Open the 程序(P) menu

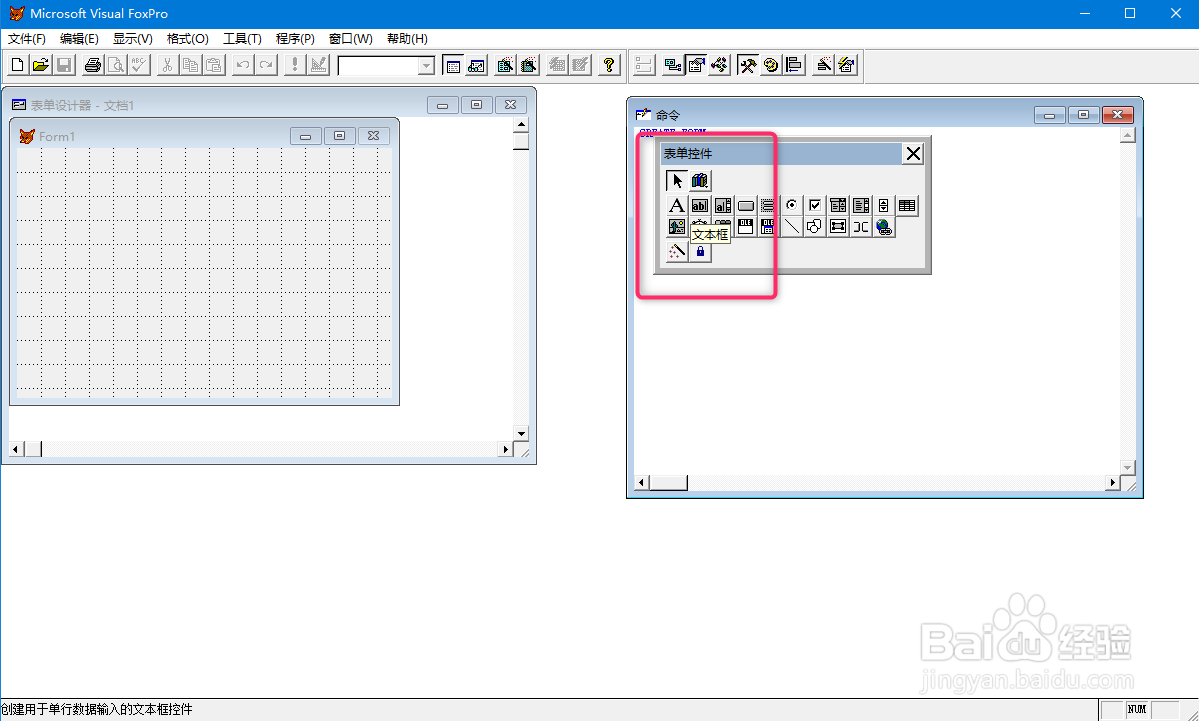point(295,38)
